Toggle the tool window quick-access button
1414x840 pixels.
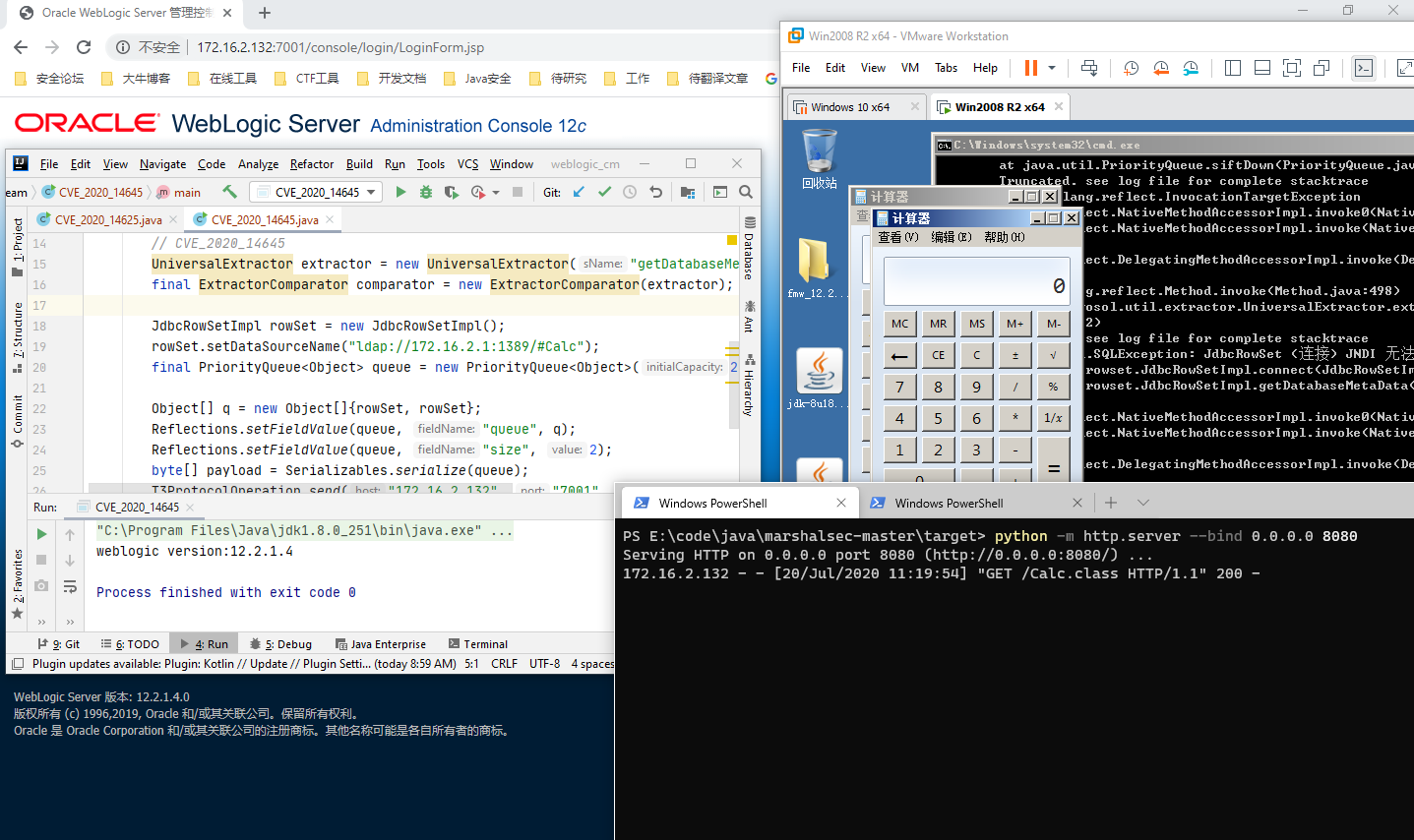pos(17,665)
